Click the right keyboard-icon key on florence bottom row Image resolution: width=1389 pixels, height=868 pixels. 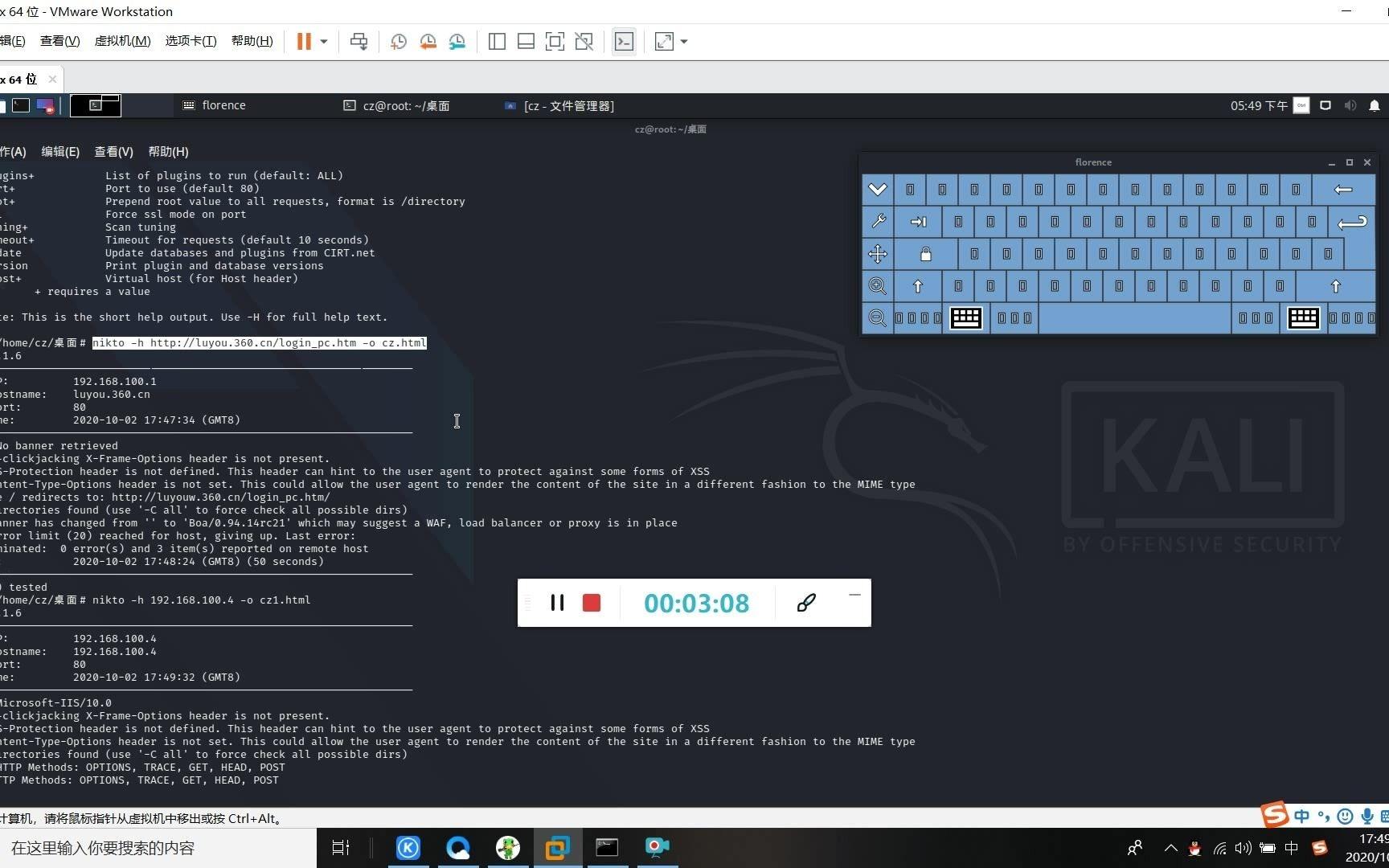coord(1304,318)
